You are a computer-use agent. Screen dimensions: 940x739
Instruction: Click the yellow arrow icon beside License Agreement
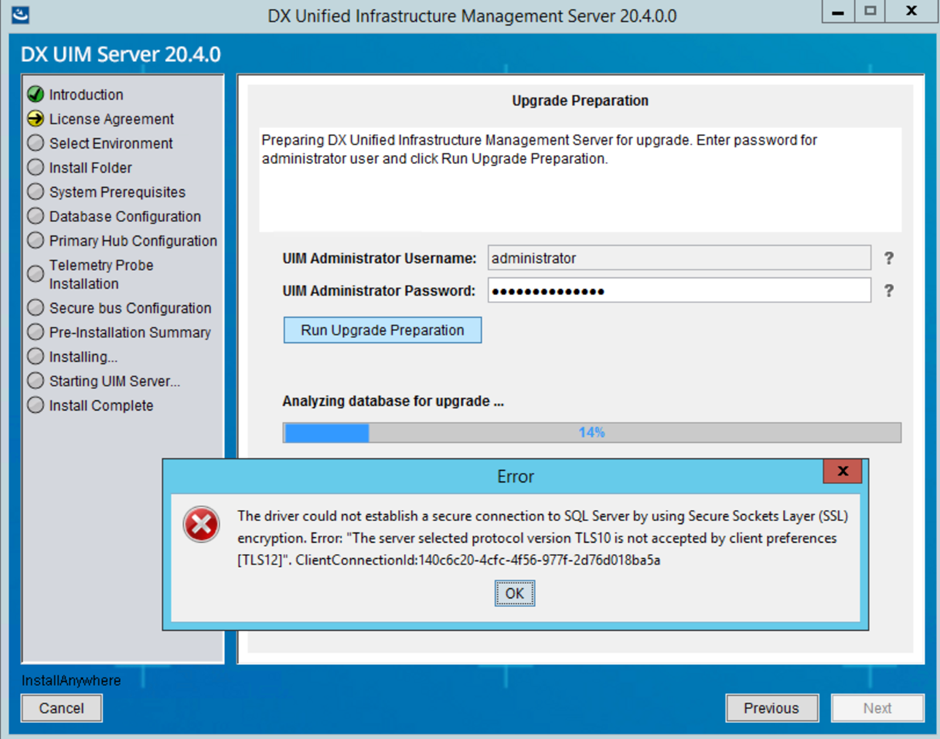pyautogui.click(x=35, y=119)
